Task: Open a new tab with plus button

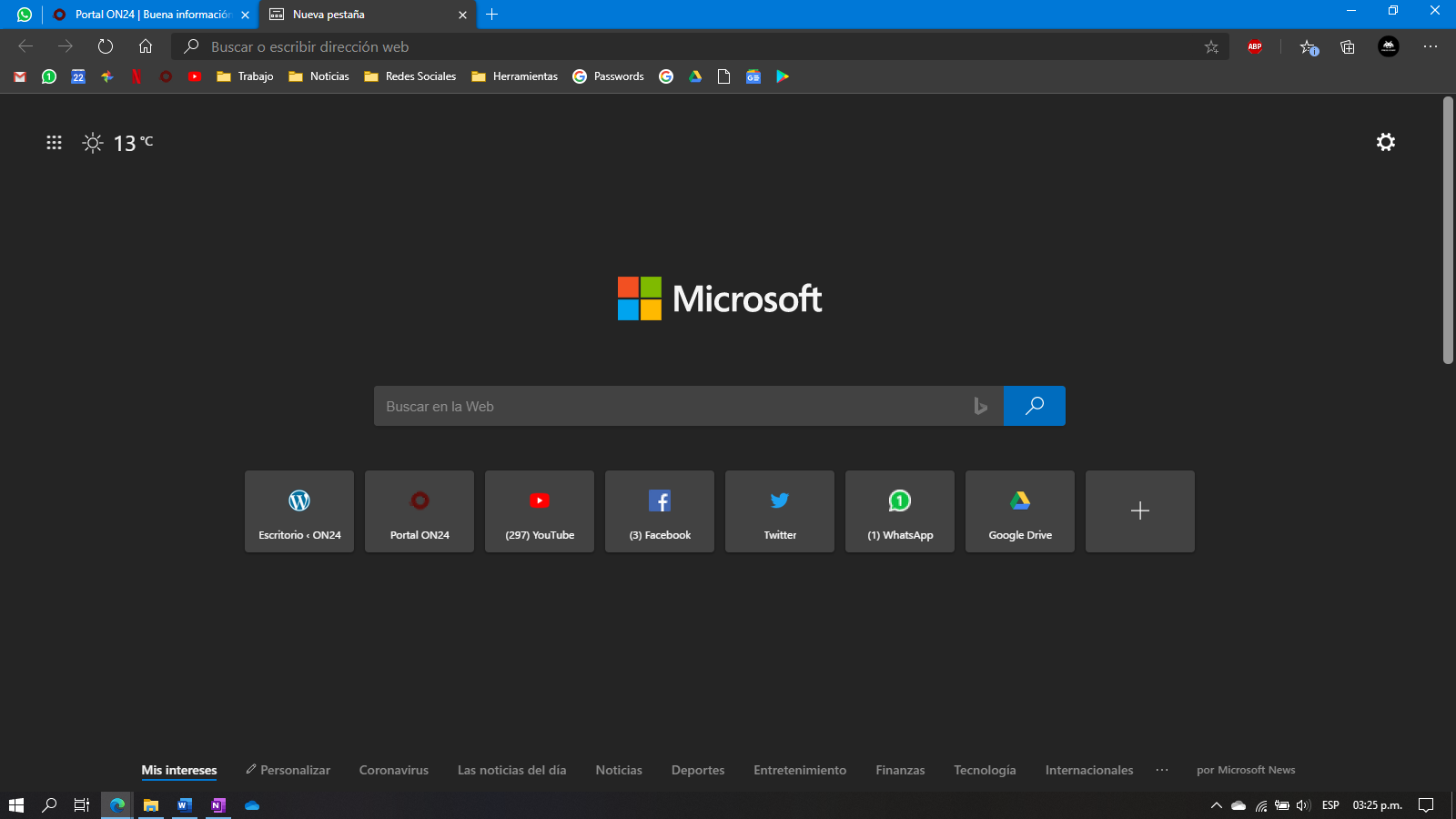Action: click(x=492, y=15)
